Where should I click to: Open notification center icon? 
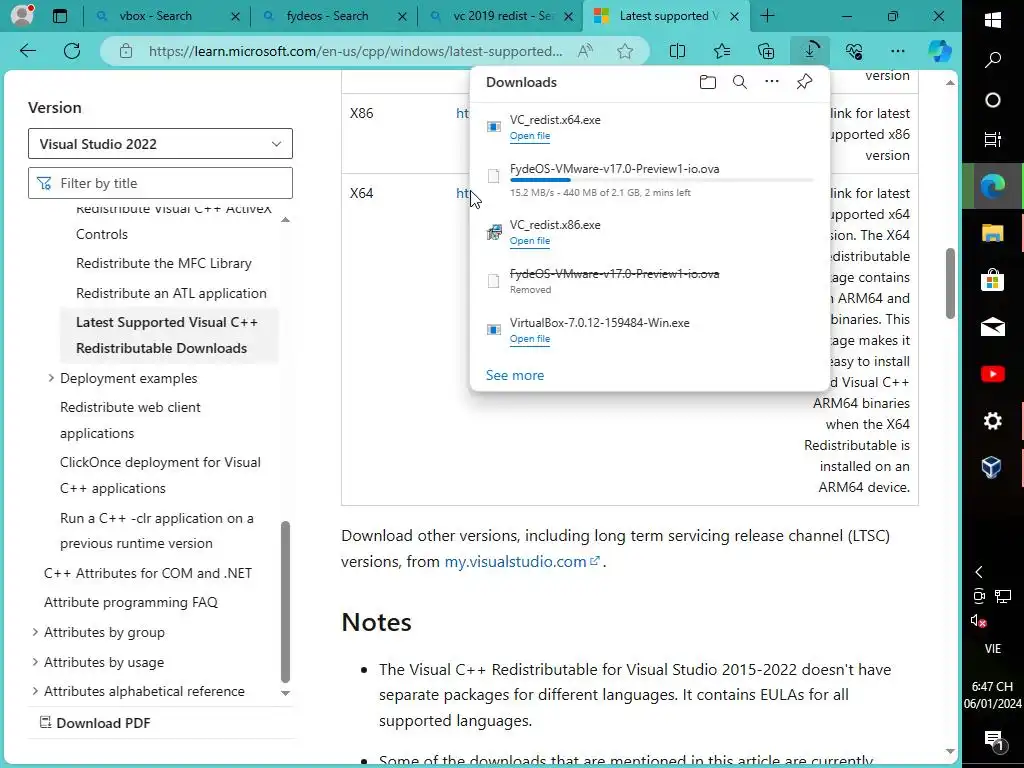click(994, 740)
